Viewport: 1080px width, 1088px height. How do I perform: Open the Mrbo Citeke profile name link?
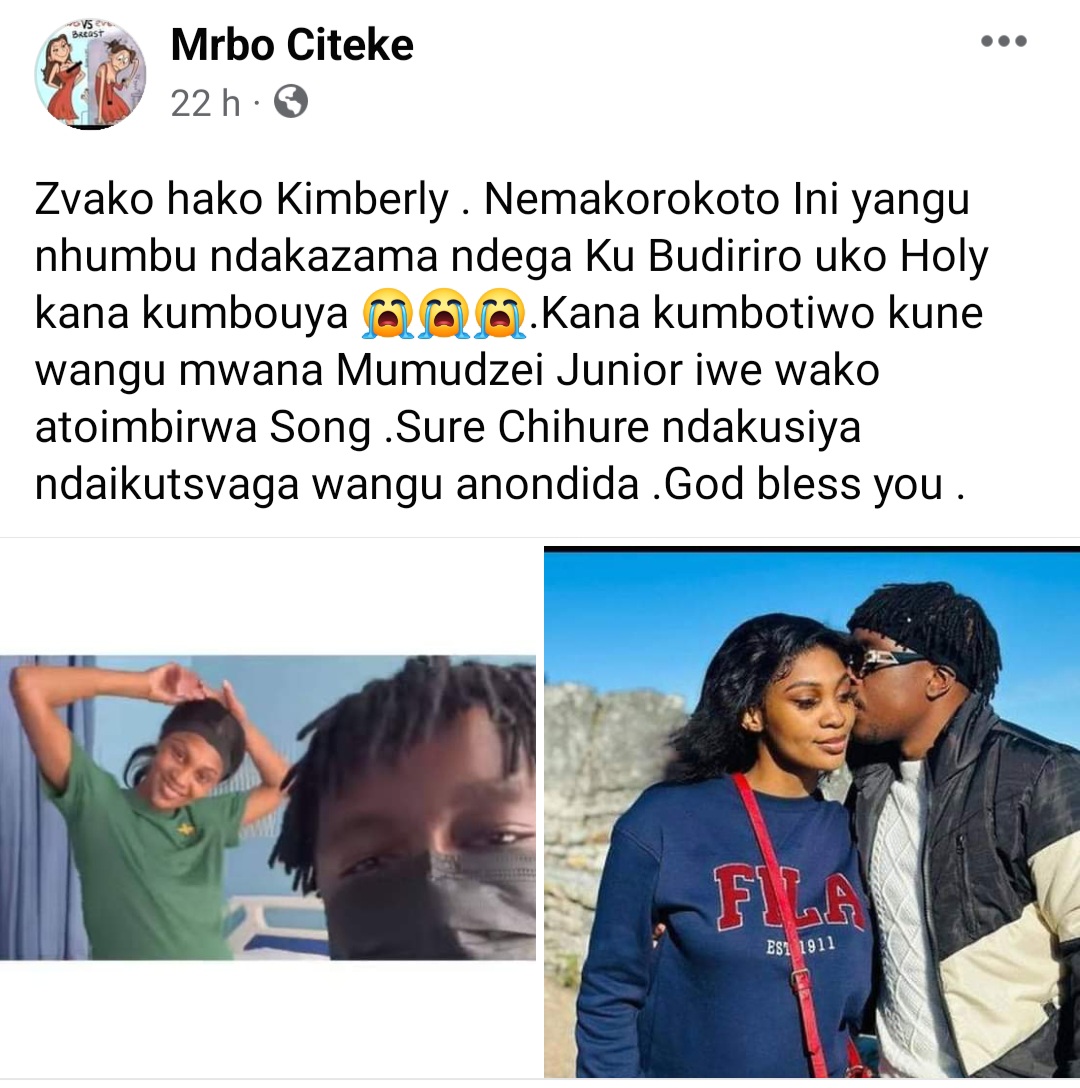[x=292, y=45]
